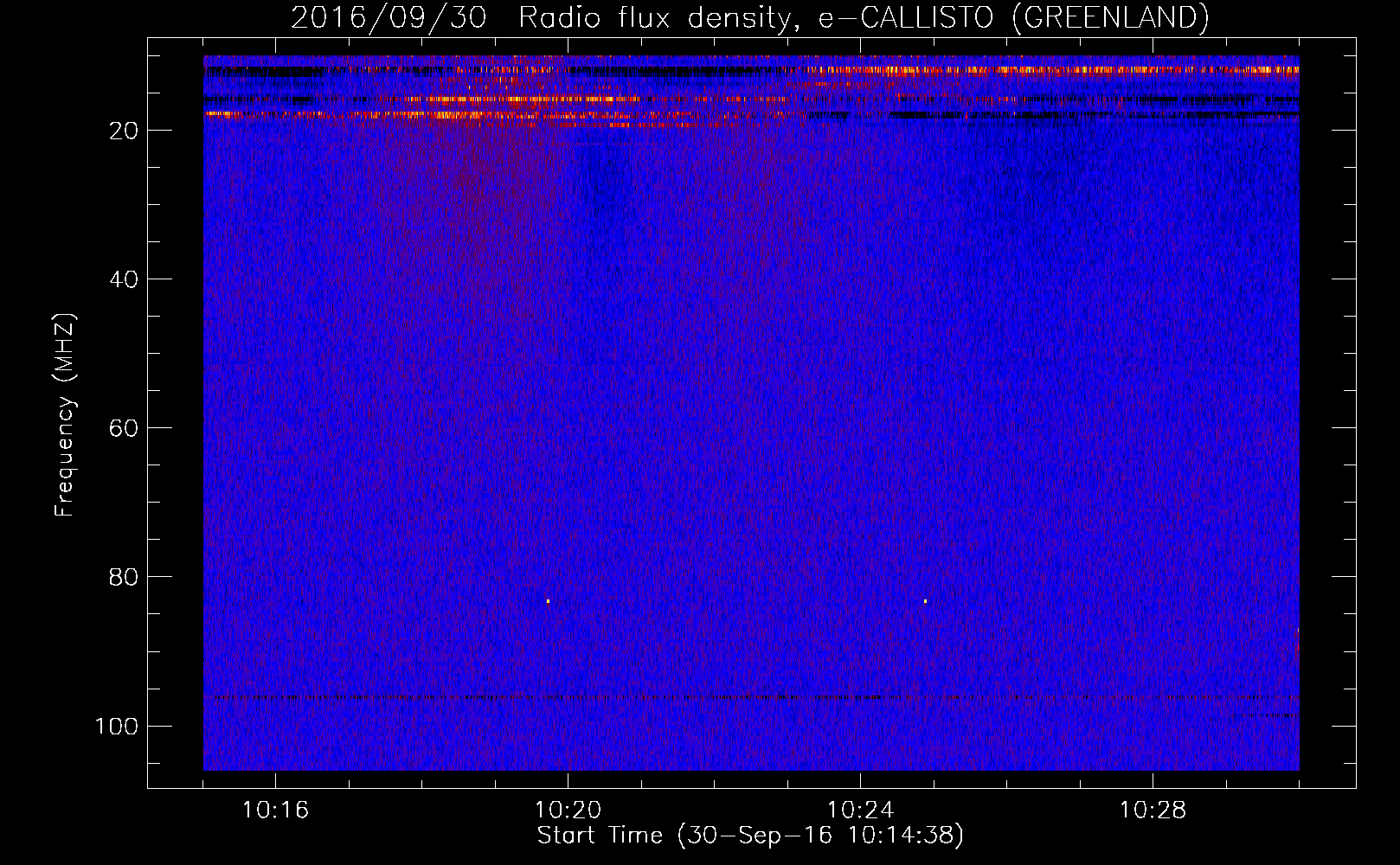Click the Start Time axis caption
This screenshot has width=1400, height=865.
[x=750, y=836]
